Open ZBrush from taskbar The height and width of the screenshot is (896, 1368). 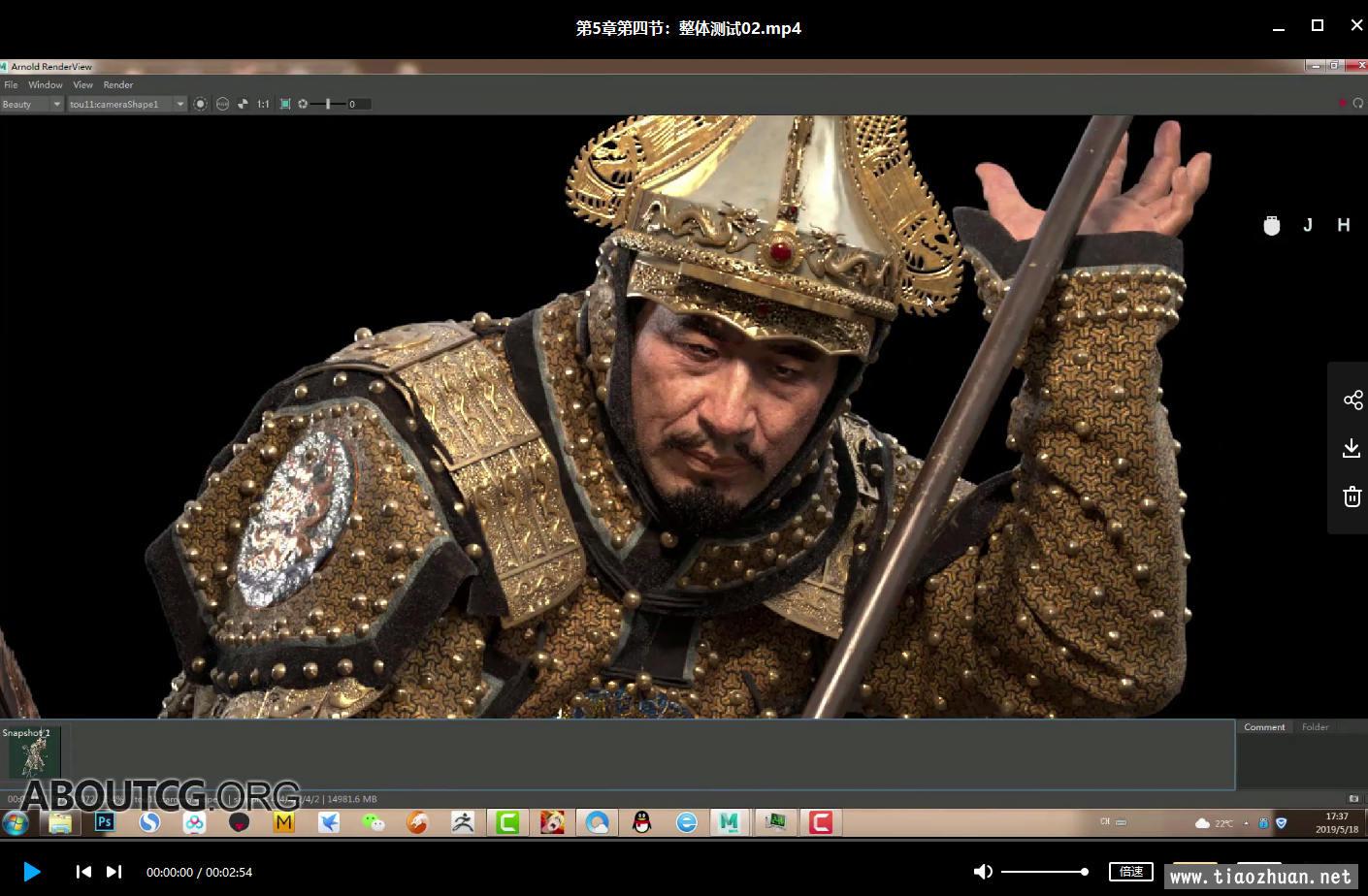pyautogui.click(x=463, y=823)
